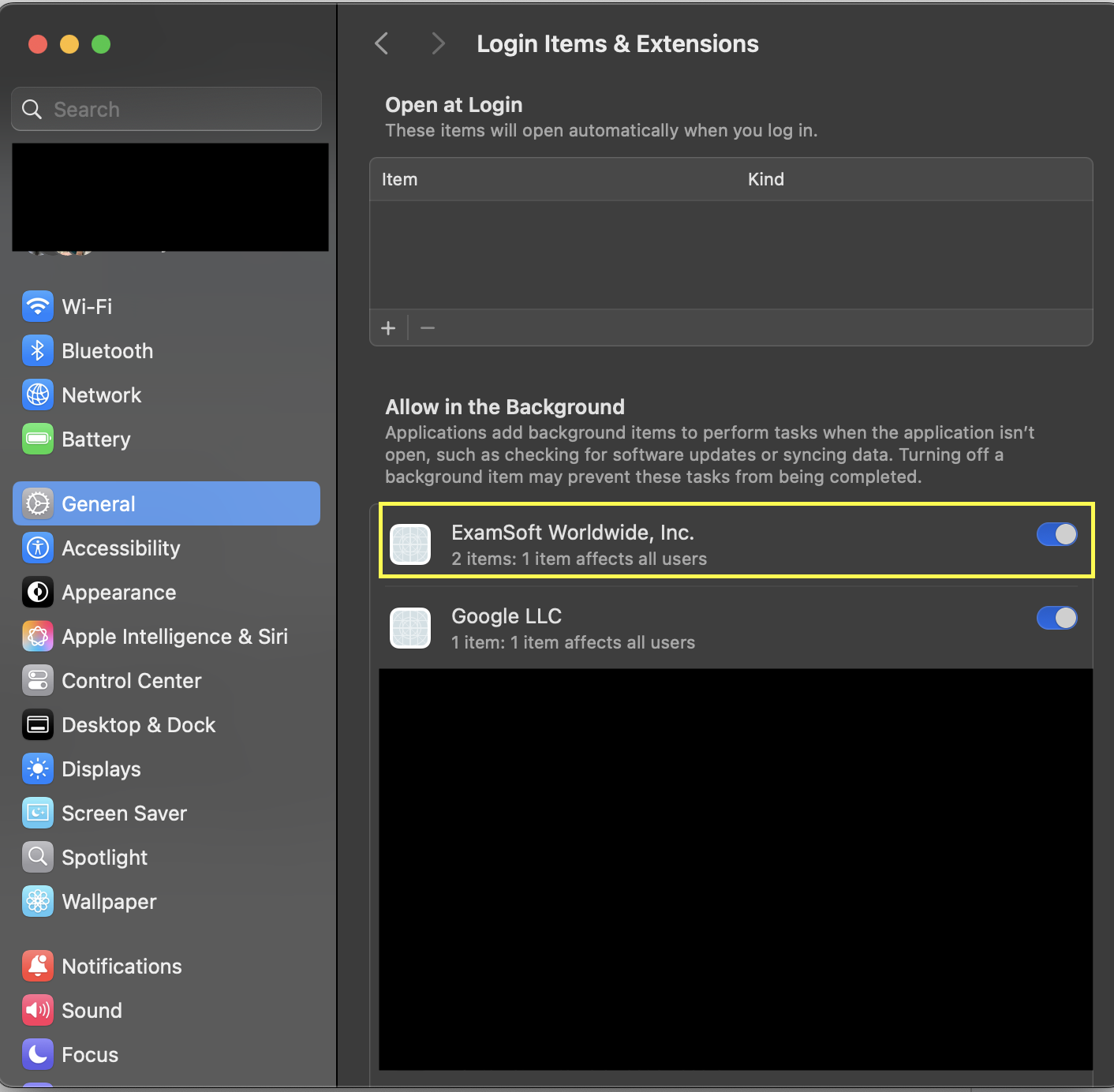The width and height of the screenshot is (1114, 1092).
Task: Click the Bluetooth icon in sidebar
Action: pos(38,350)
